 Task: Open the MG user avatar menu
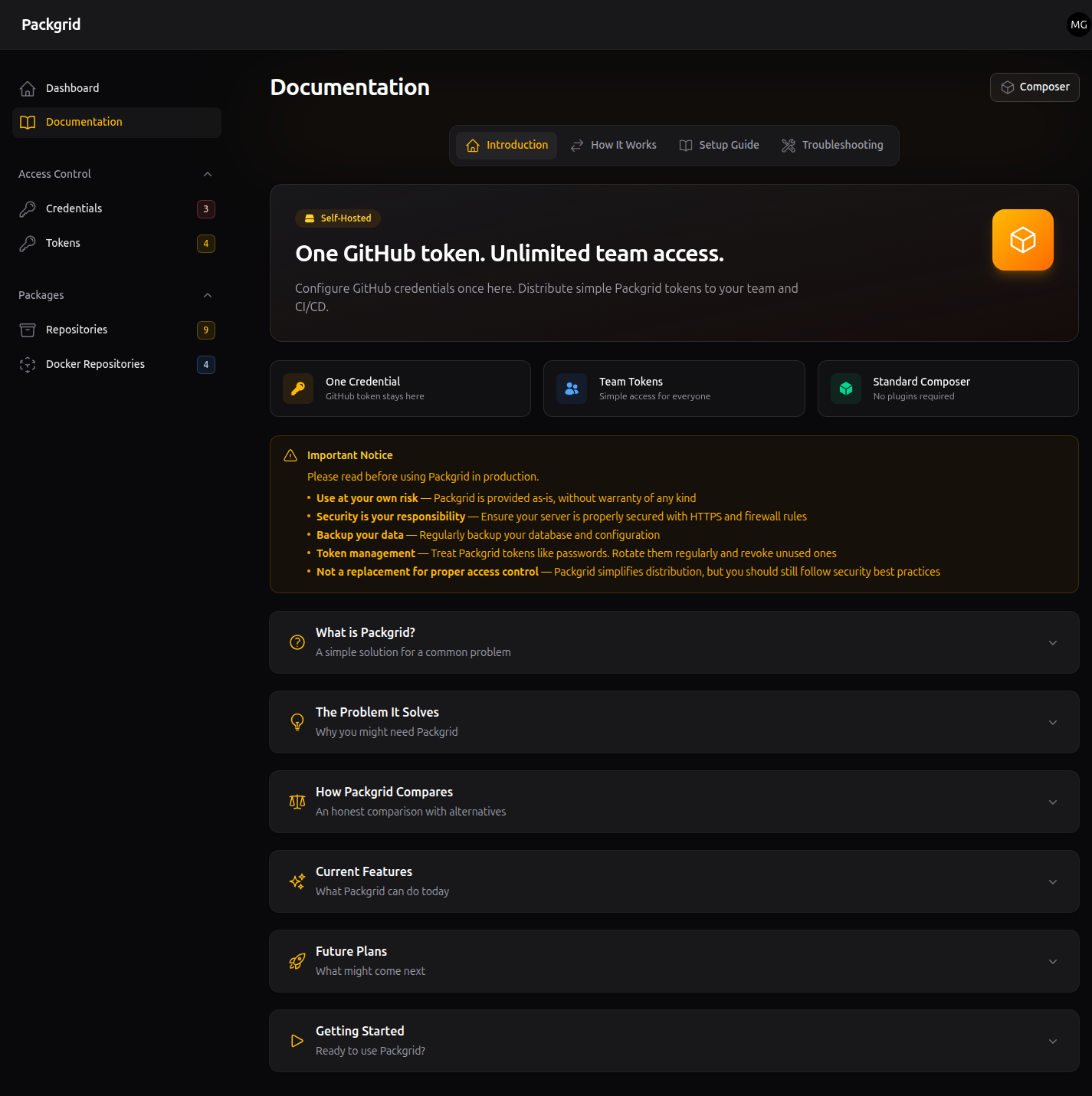tap(1078, 25)
